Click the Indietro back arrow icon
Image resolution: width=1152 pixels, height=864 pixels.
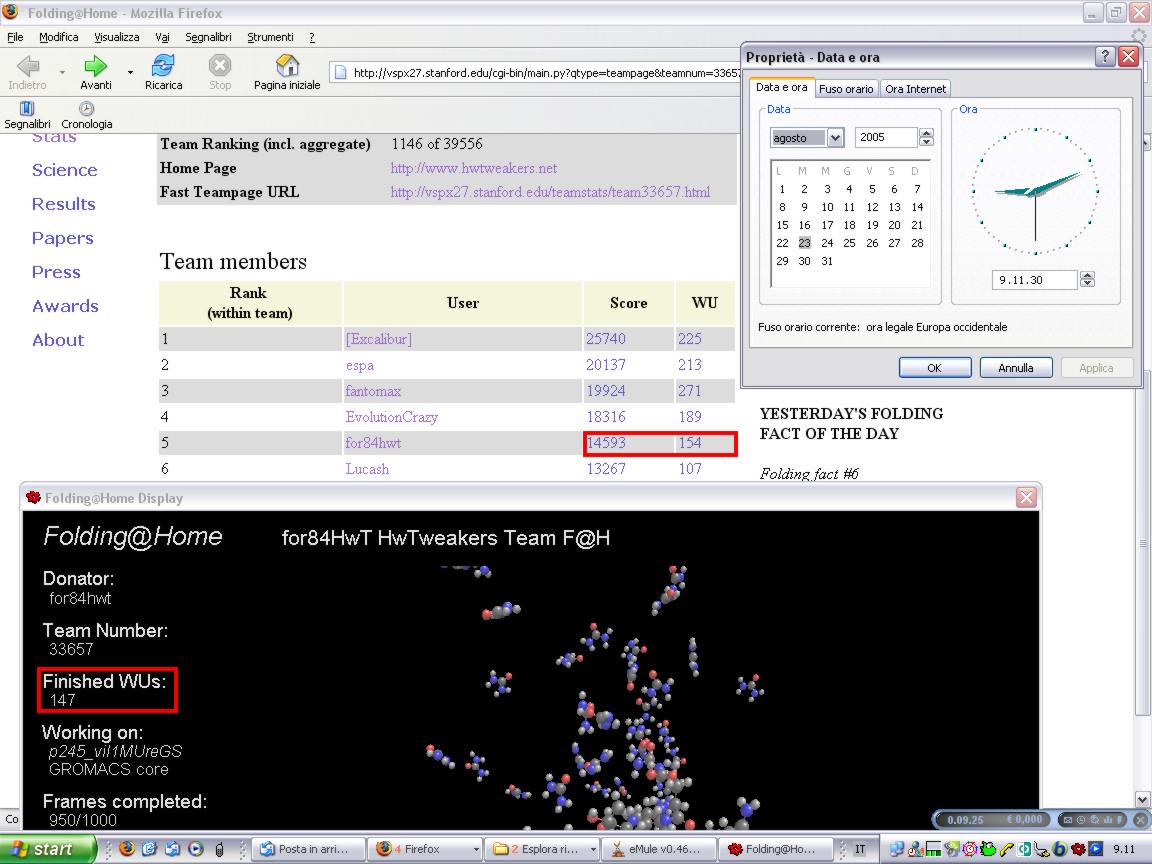click(x=28, y=66)
